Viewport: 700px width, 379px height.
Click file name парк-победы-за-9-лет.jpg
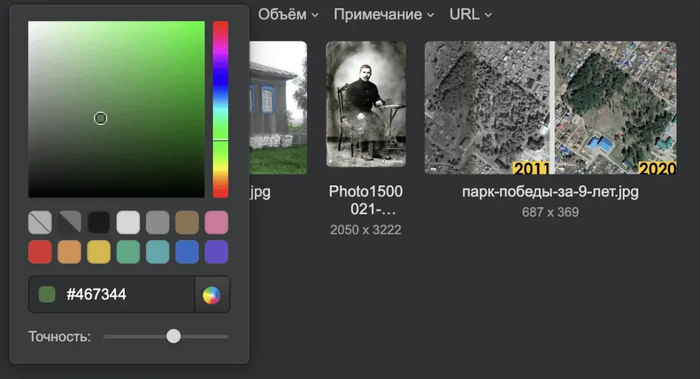550,192
